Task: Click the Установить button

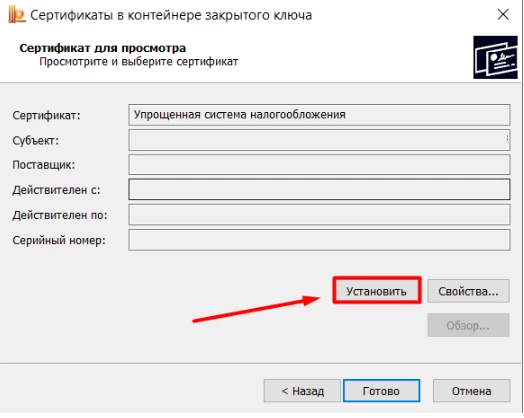Action: click(x=377, y=291)
